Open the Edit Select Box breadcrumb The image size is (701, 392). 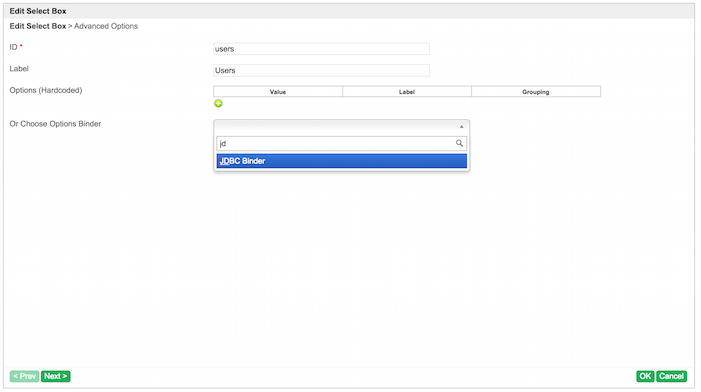click(38, 26)
